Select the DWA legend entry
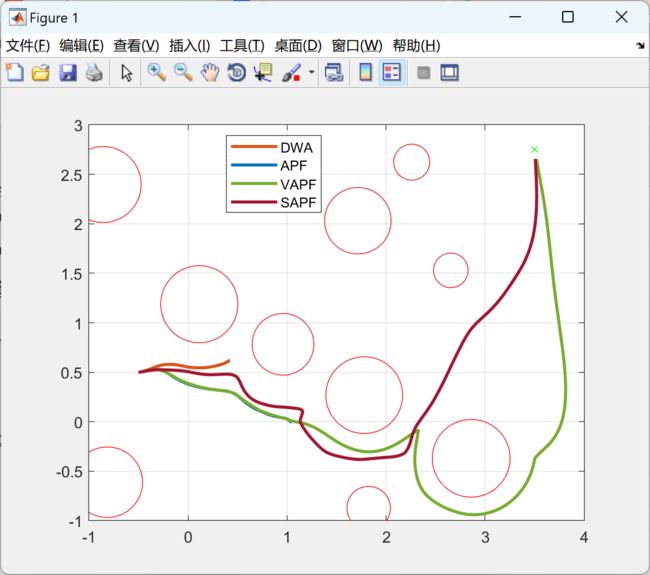The width and height of the screenshot is (650, 575). [x=274, y=147]
